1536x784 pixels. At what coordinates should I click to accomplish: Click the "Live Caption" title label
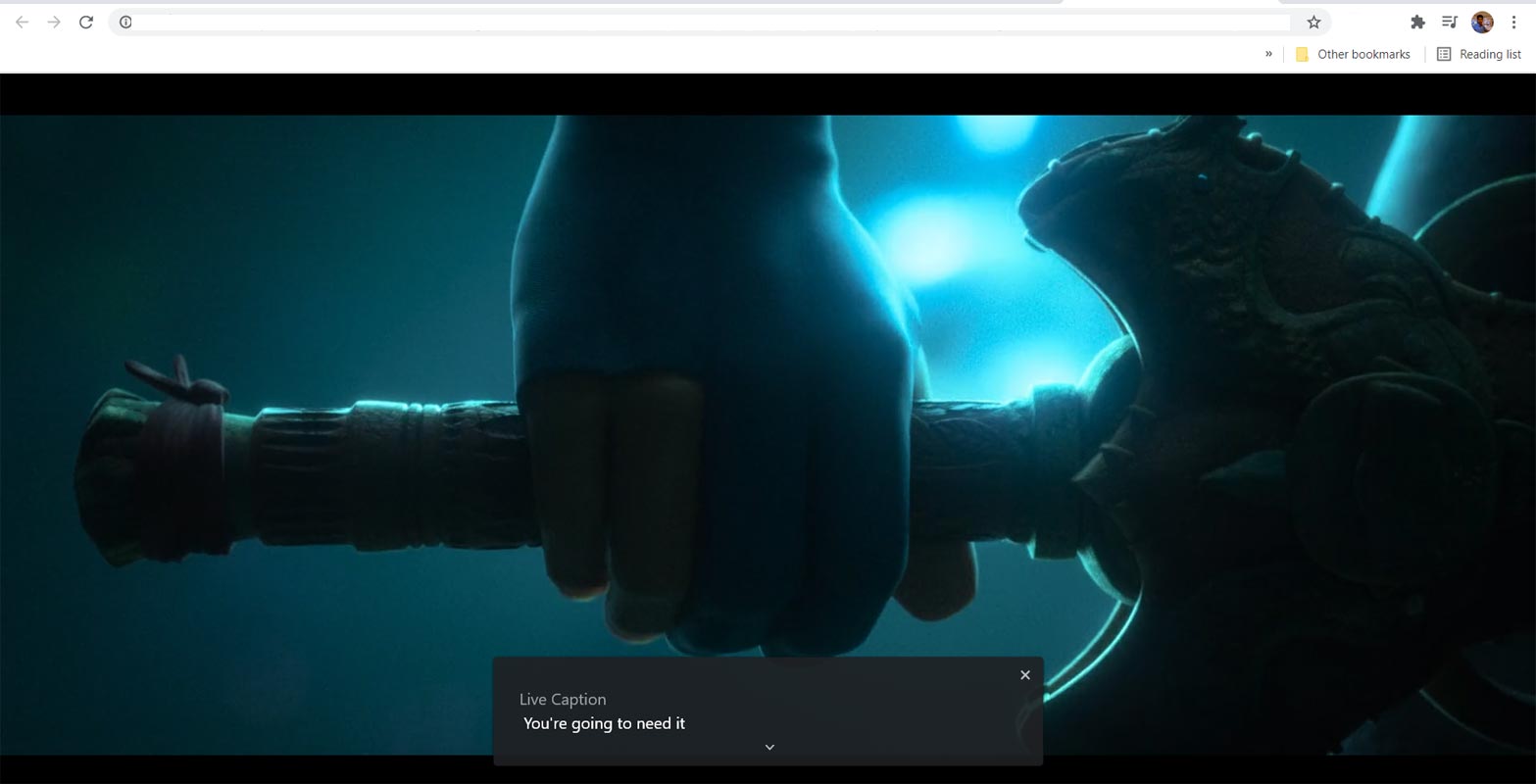[x=563, y=699]
